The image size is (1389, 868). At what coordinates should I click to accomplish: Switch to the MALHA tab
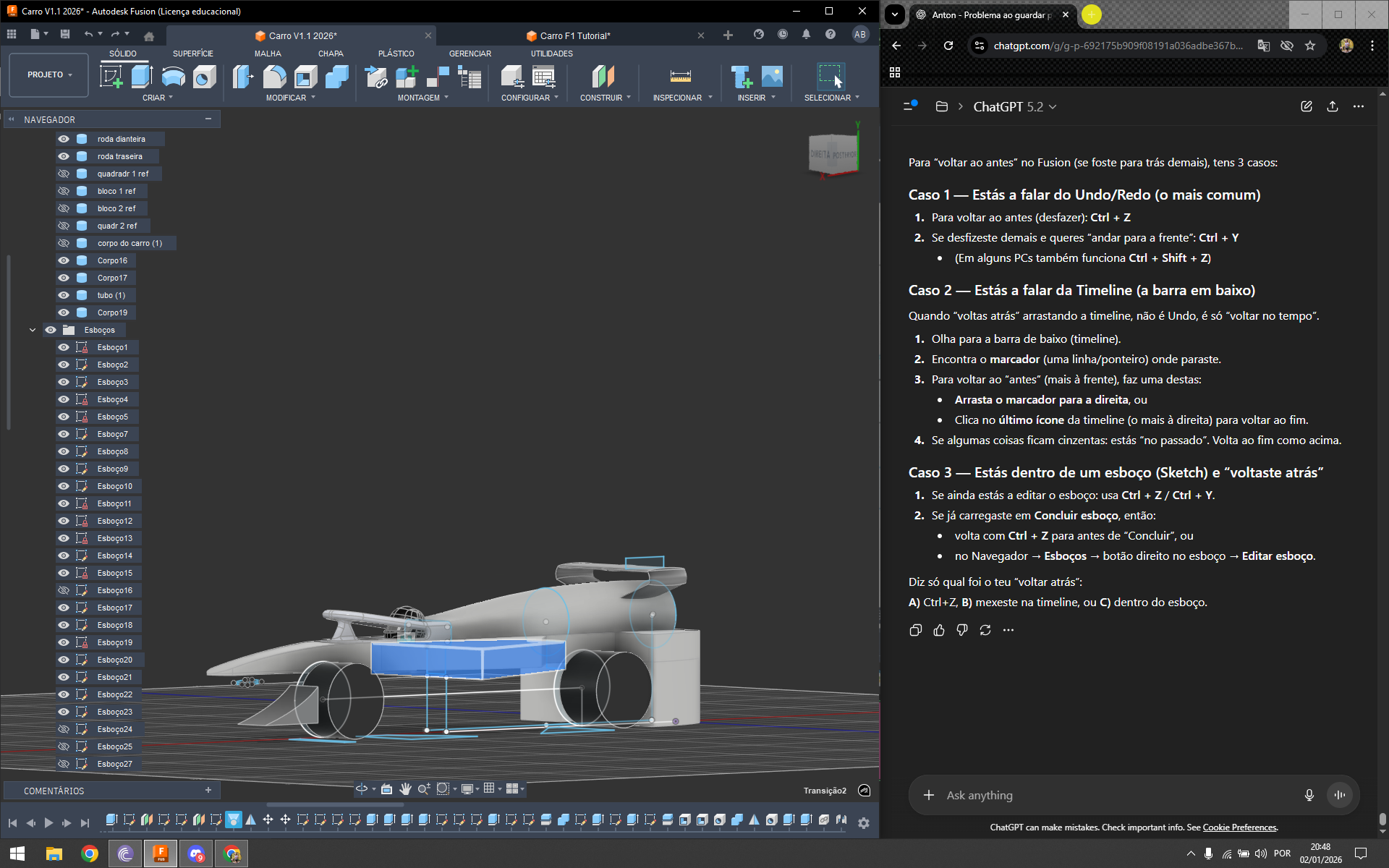[x=268, y=54]
